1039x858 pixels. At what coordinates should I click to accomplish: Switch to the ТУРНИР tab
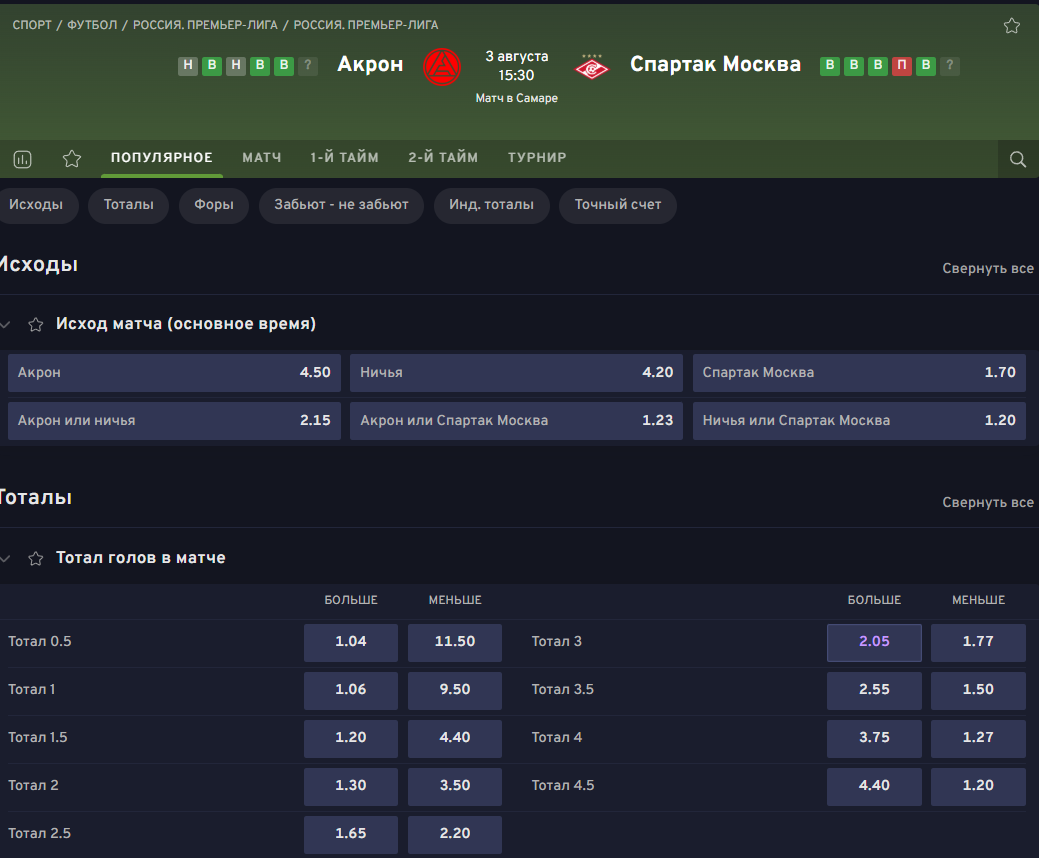tap(537, 158)
